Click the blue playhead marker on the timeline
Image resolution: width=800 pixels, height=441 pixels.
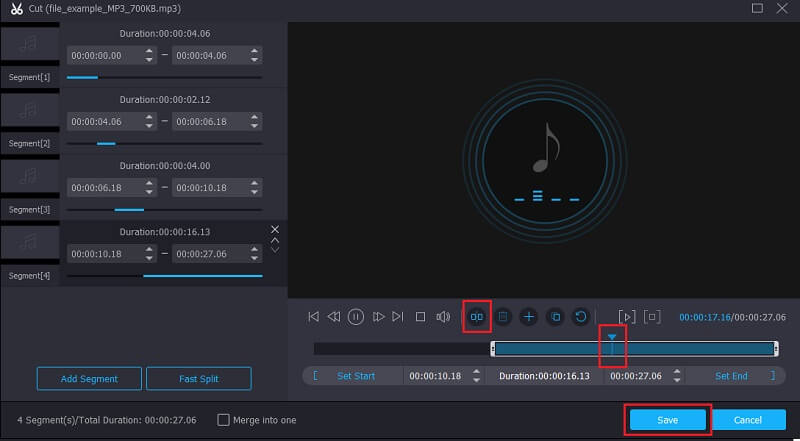(x=612, y=339)
